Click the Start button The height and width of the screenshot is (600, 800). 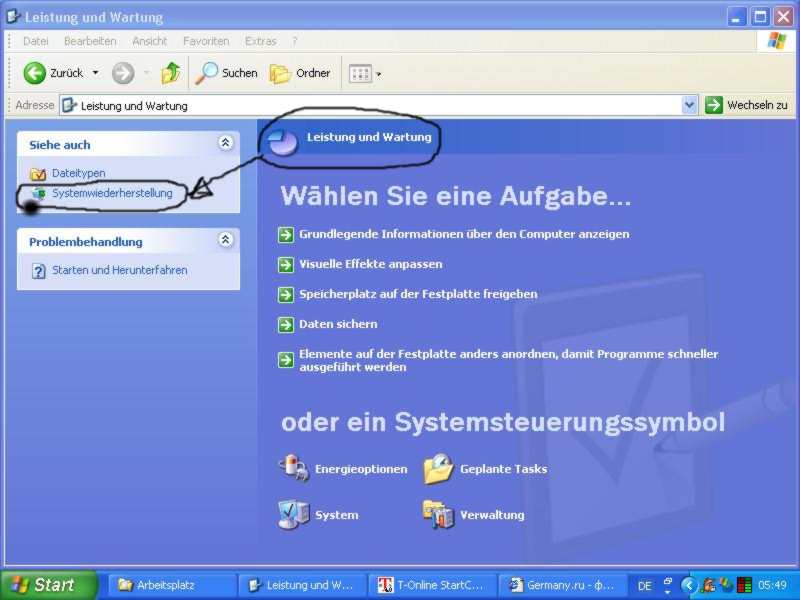coord(47,585)
